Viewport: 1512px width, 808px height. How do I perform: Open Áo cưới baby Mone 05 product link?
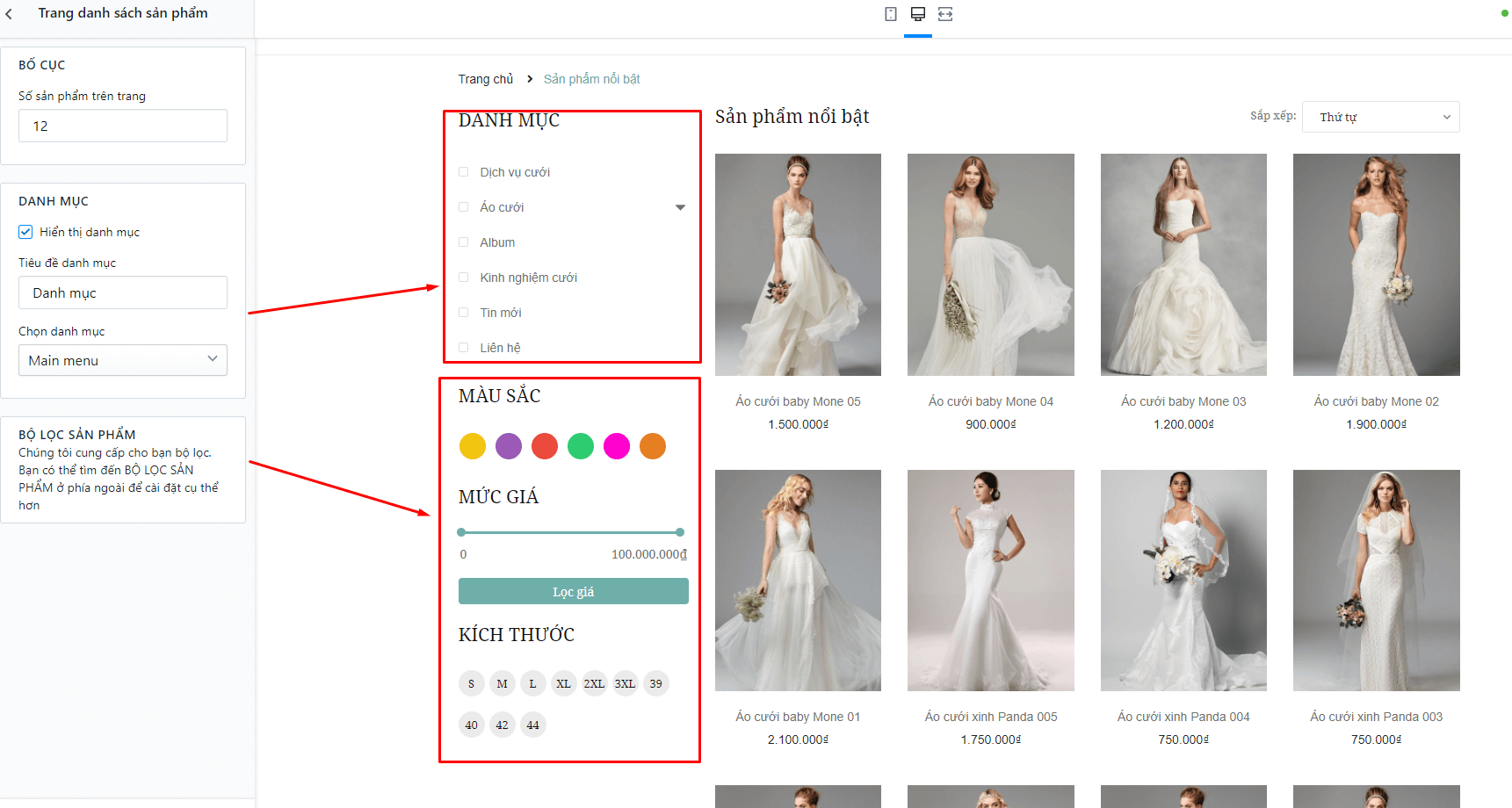pos(798,401)
